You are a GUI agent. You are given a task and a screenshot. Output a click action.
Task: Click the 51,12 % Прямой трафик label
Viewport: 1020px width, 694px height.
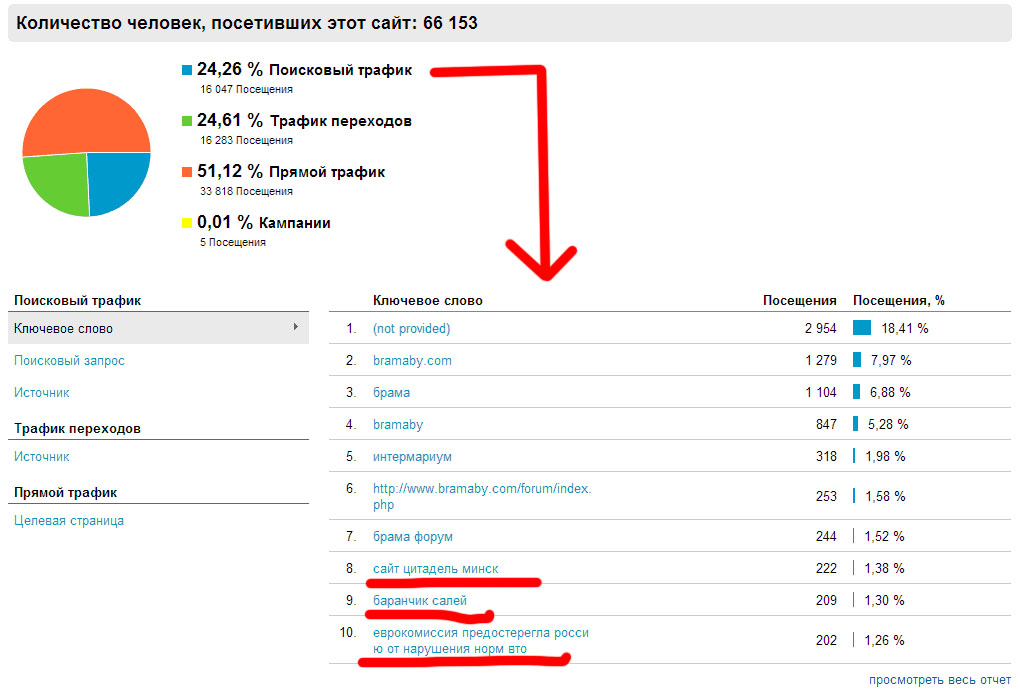coord(291,172)
